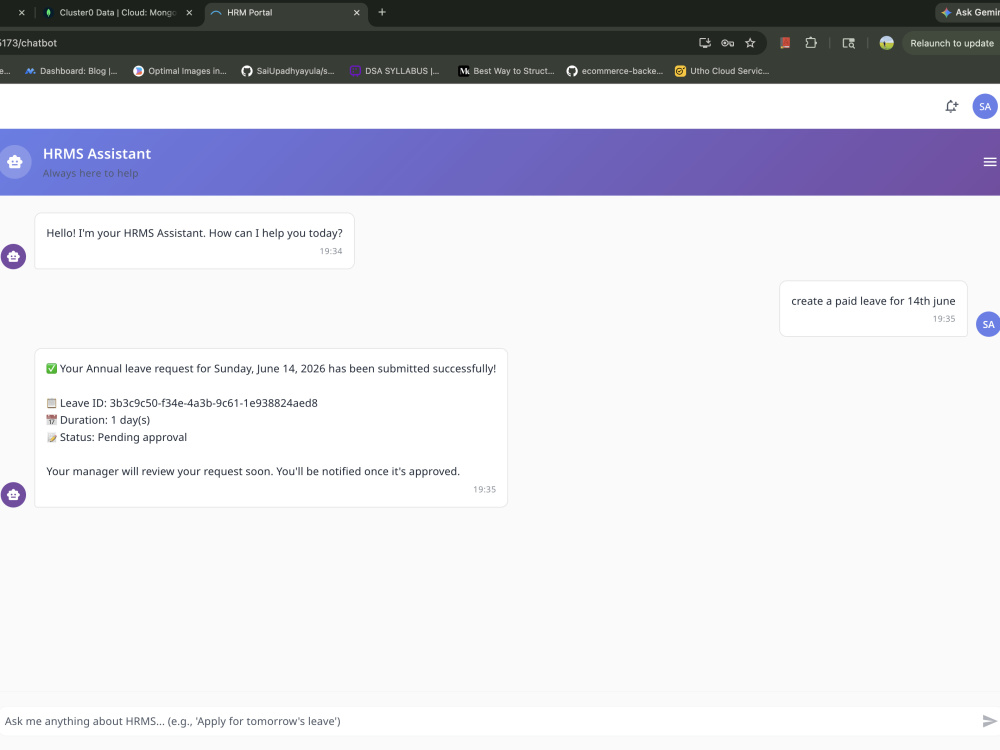
Task: Click the create a paid leave message
Action: [873, 301]
